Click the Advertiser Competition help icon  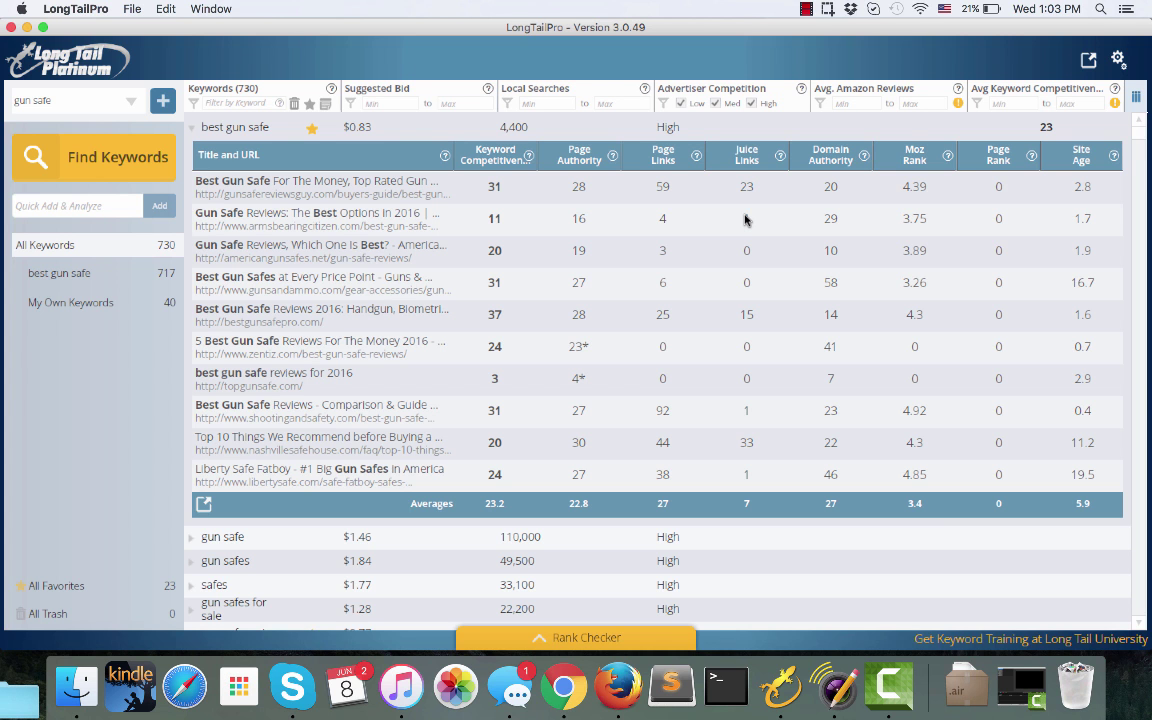point(802,88)
